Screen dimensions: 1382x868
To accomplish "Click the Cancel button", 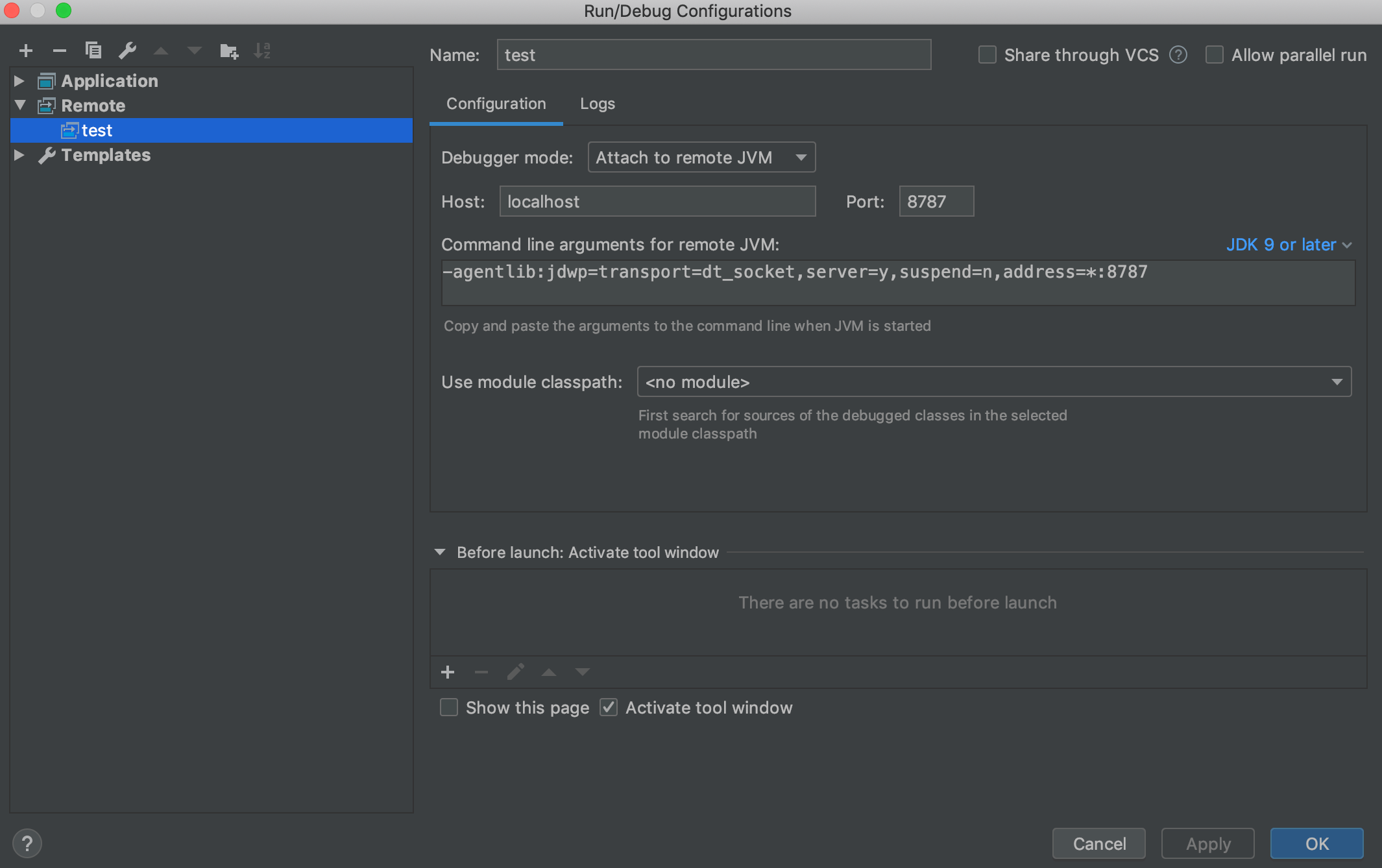I will [1099, 843].
